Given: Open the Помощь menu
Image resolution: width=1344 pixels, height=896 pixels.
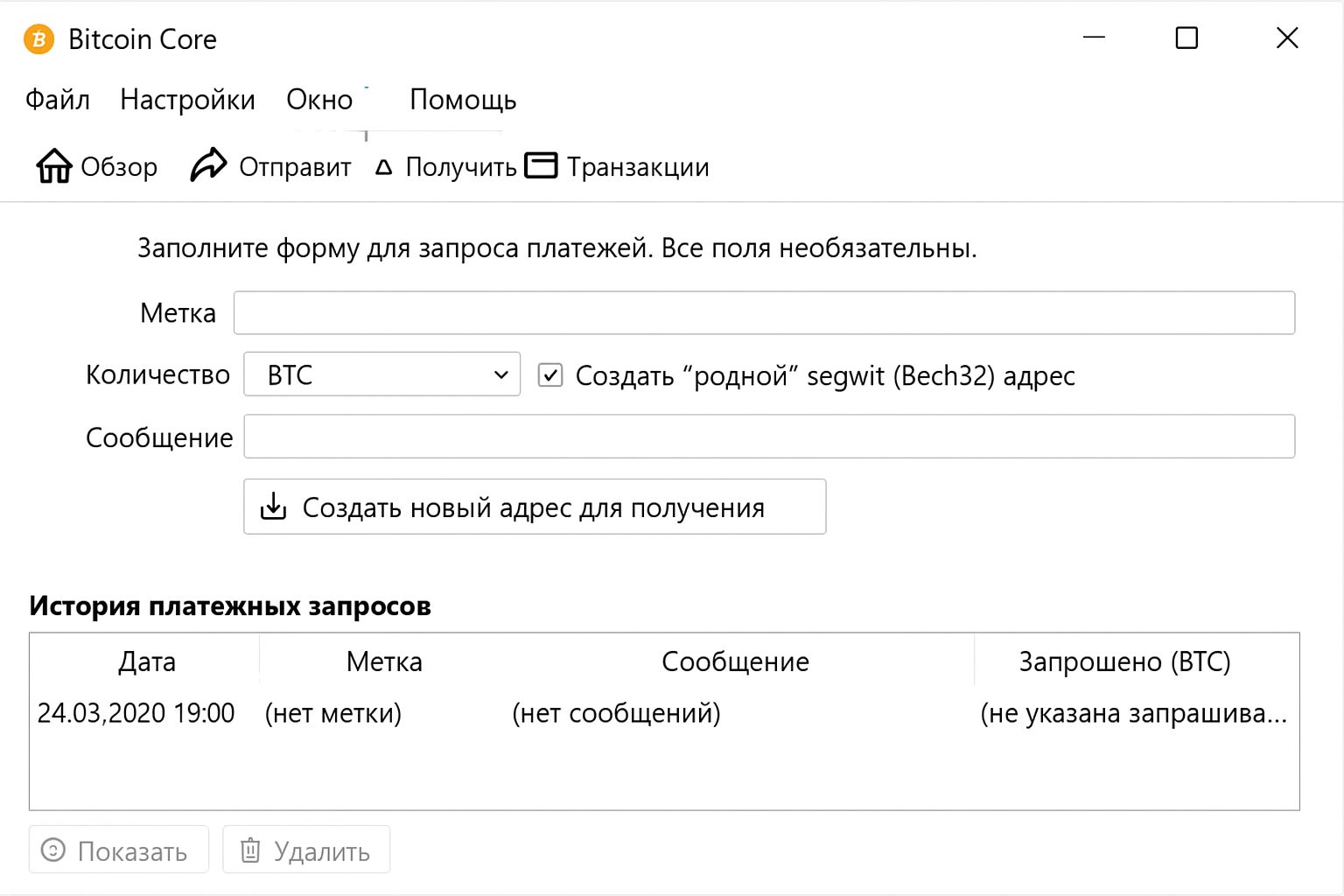Looking at the screenshot, I should 463,100.
